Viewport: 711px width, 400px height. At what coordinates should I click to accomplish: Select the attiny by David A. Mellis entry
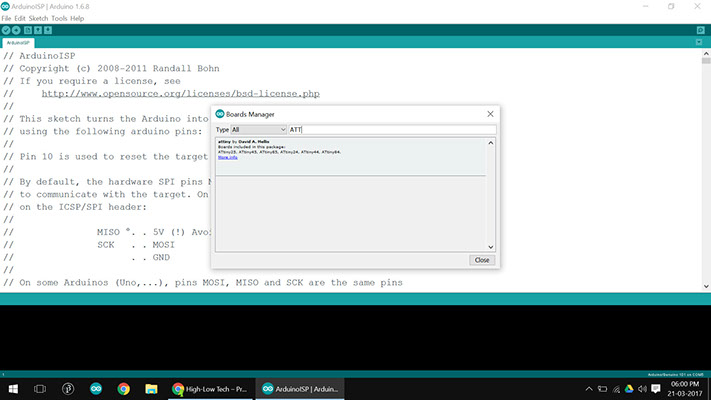351,157
